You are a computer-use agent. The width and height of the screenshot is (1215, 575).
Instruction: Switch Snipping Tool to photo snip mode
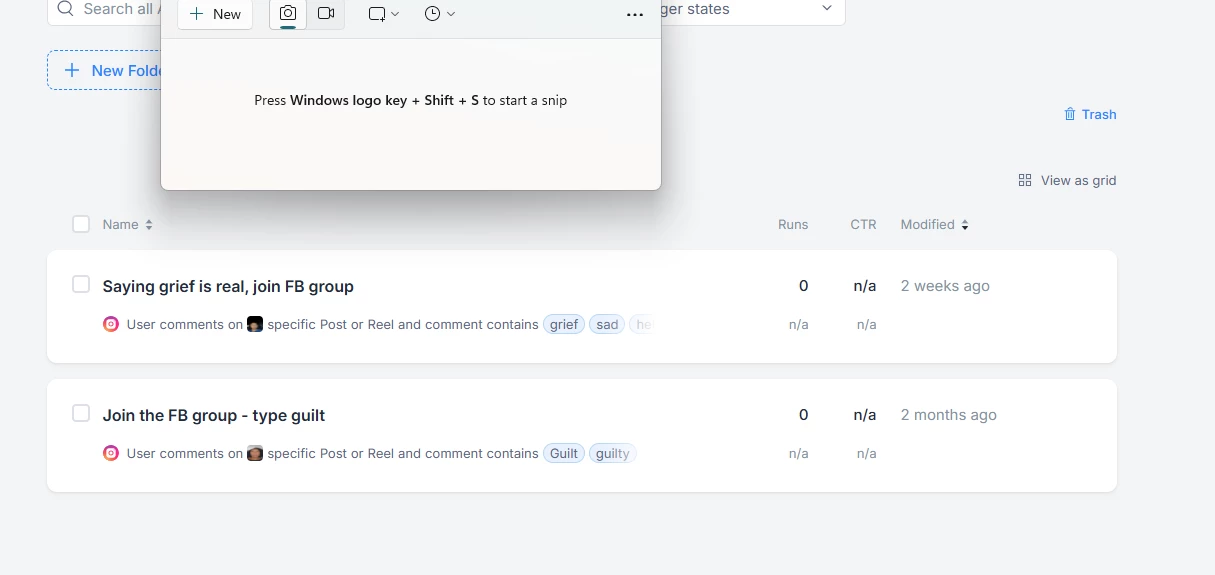[288, 14]
